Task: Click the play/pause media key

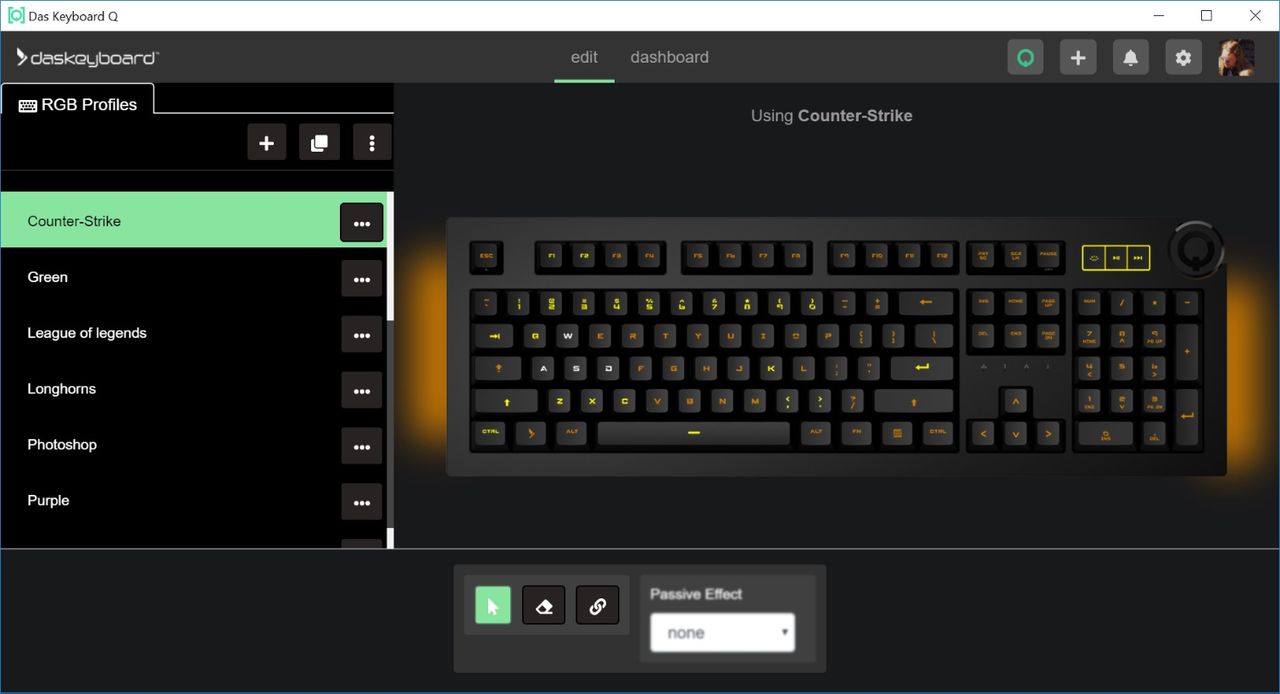Action: click(1116, 258)
